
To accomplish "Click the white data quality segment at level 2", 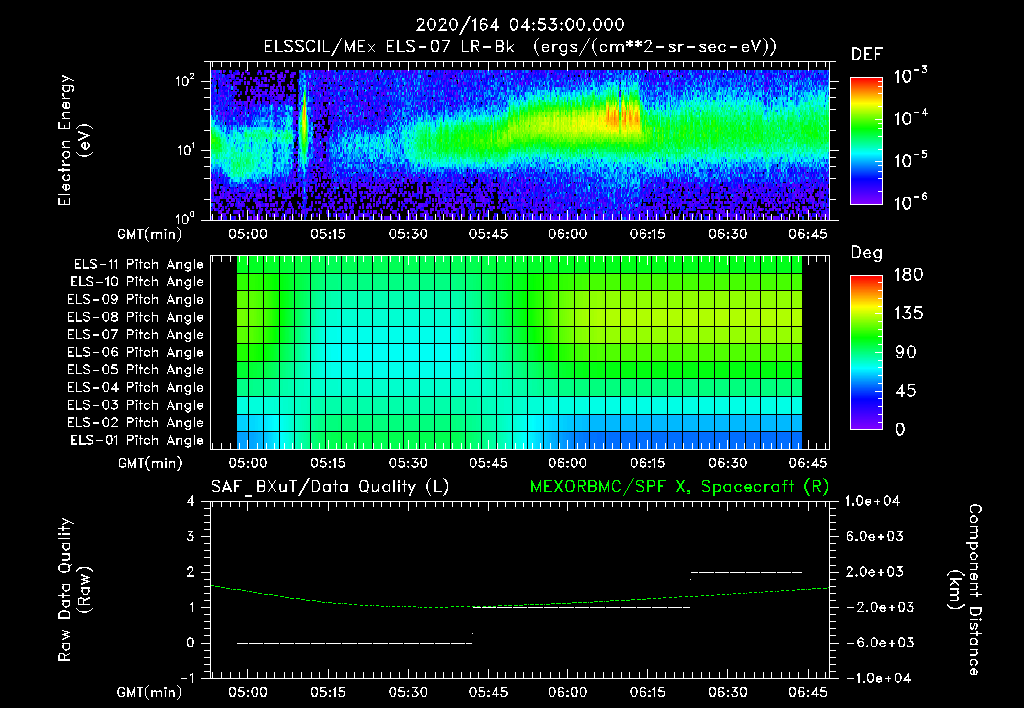I will click(x=746, y=572).
